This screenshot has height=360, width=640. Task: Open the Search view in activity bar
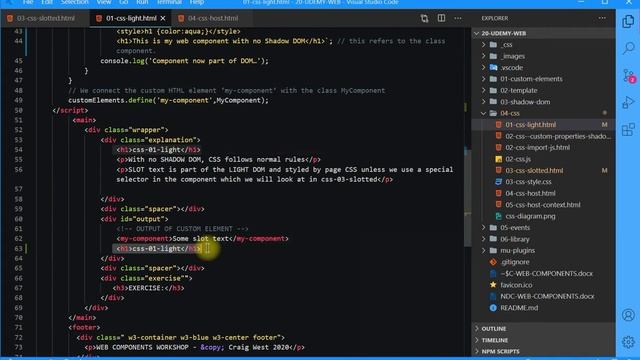click(628, 48)
